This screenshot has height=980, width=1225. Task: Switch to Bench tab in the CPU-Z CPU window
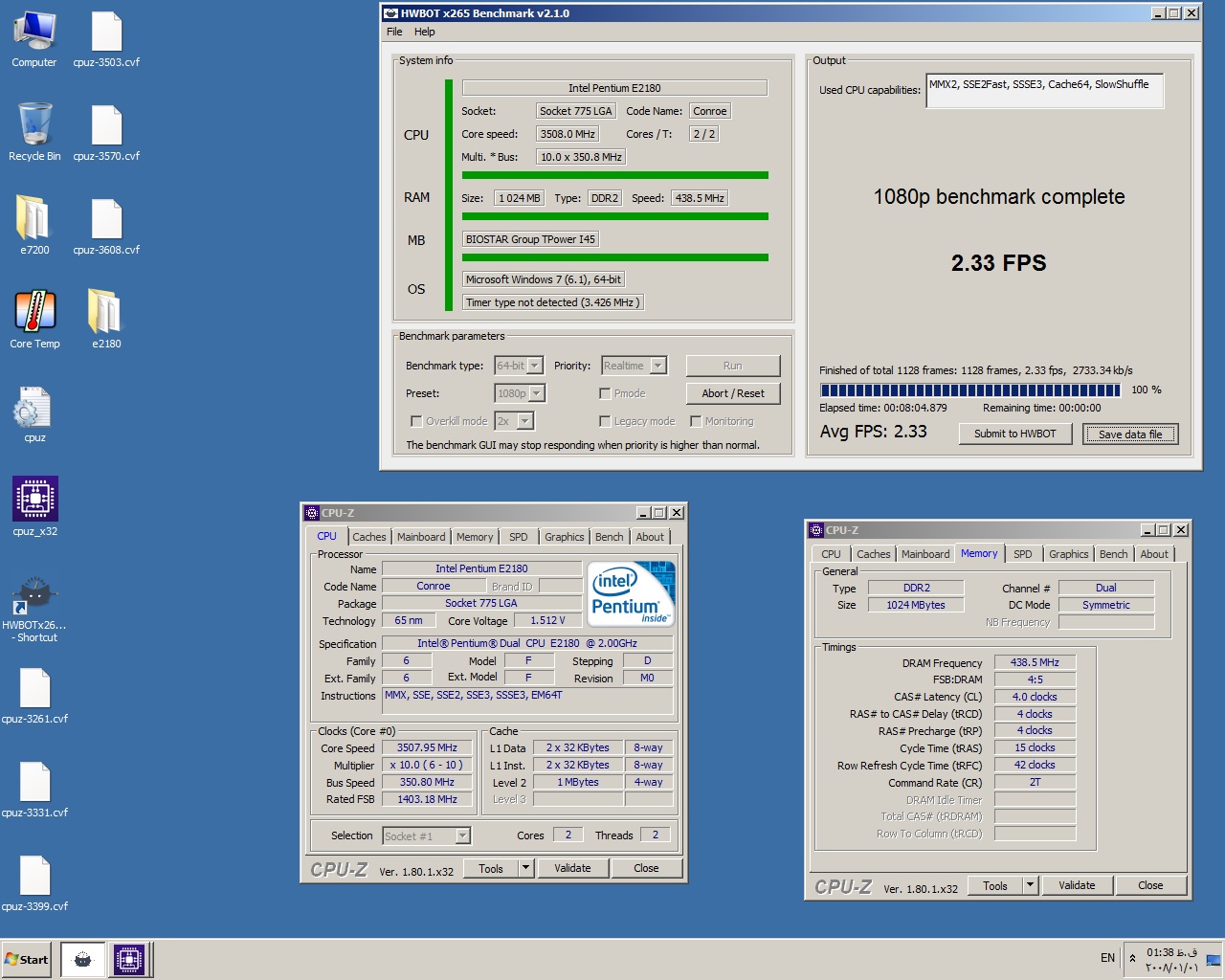click(609, 537)
